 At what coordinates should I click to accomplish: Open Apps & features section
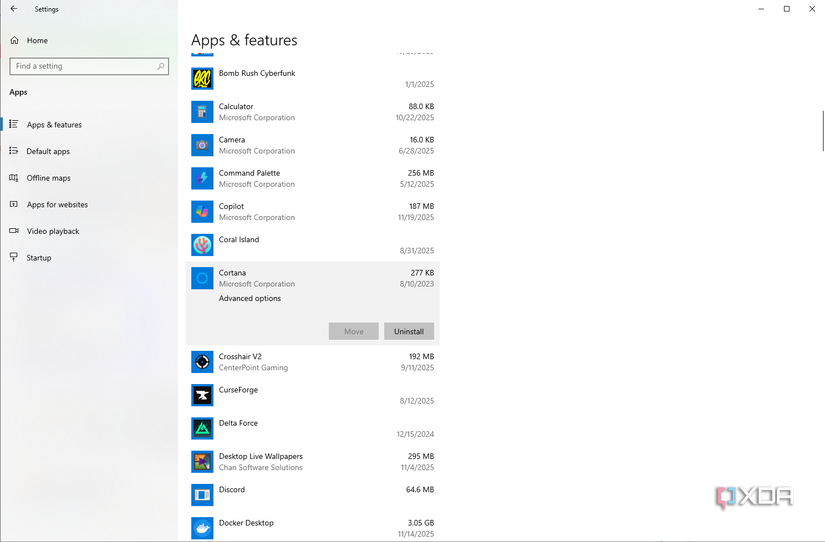coord(54,125)
